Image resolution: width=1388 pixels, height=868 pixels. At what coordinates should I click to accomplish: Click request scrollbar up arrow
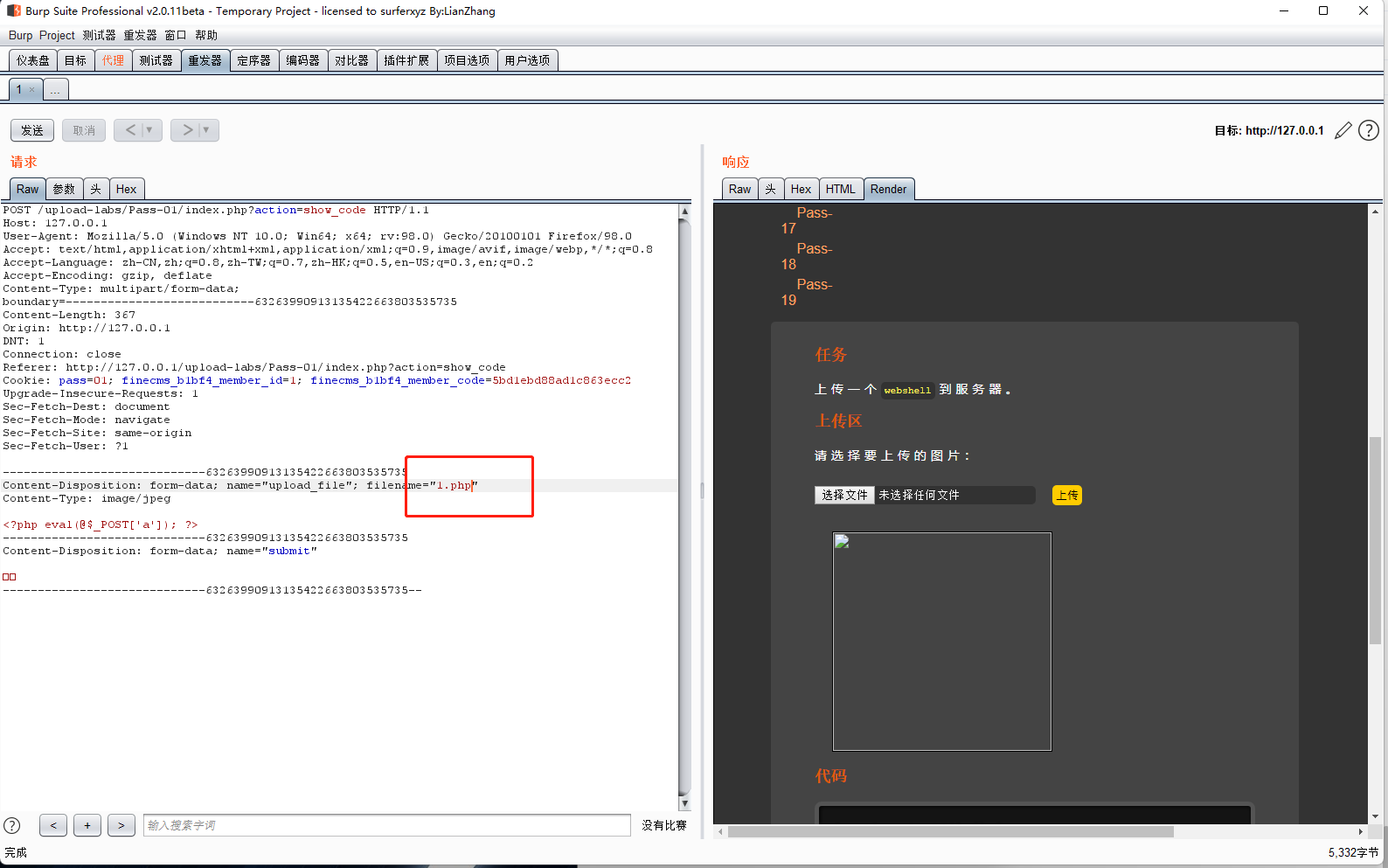(x=684, y=212)
